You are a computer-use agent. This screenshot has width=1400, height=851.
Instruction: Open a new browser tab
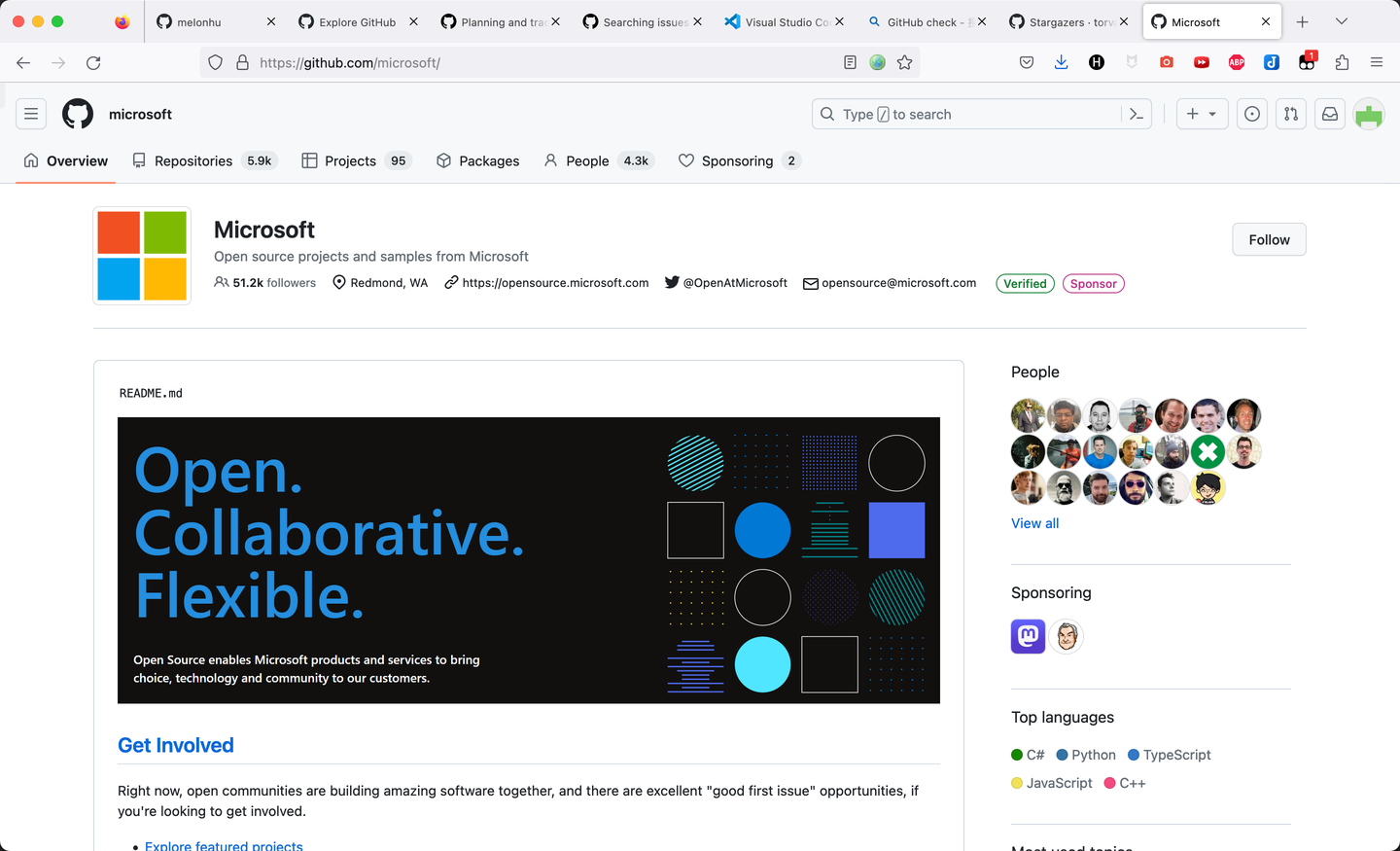click(1303, 21)
